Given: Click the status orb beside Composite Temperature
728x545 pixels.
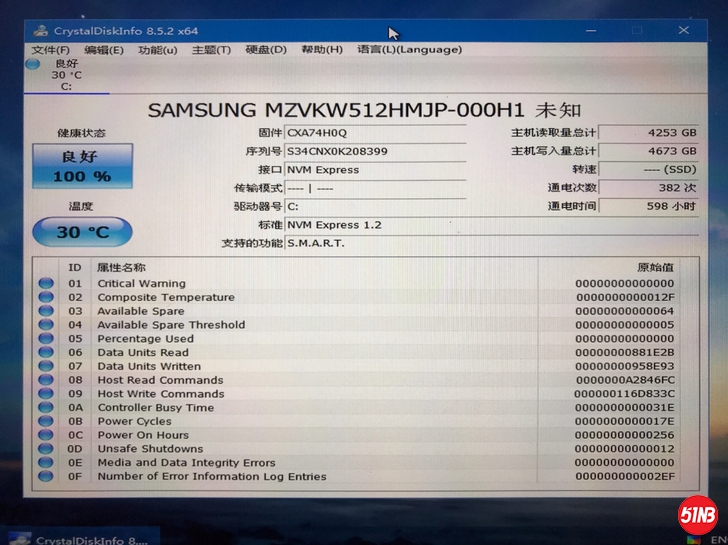Looking at the screenshot, I should click(46, 297).
